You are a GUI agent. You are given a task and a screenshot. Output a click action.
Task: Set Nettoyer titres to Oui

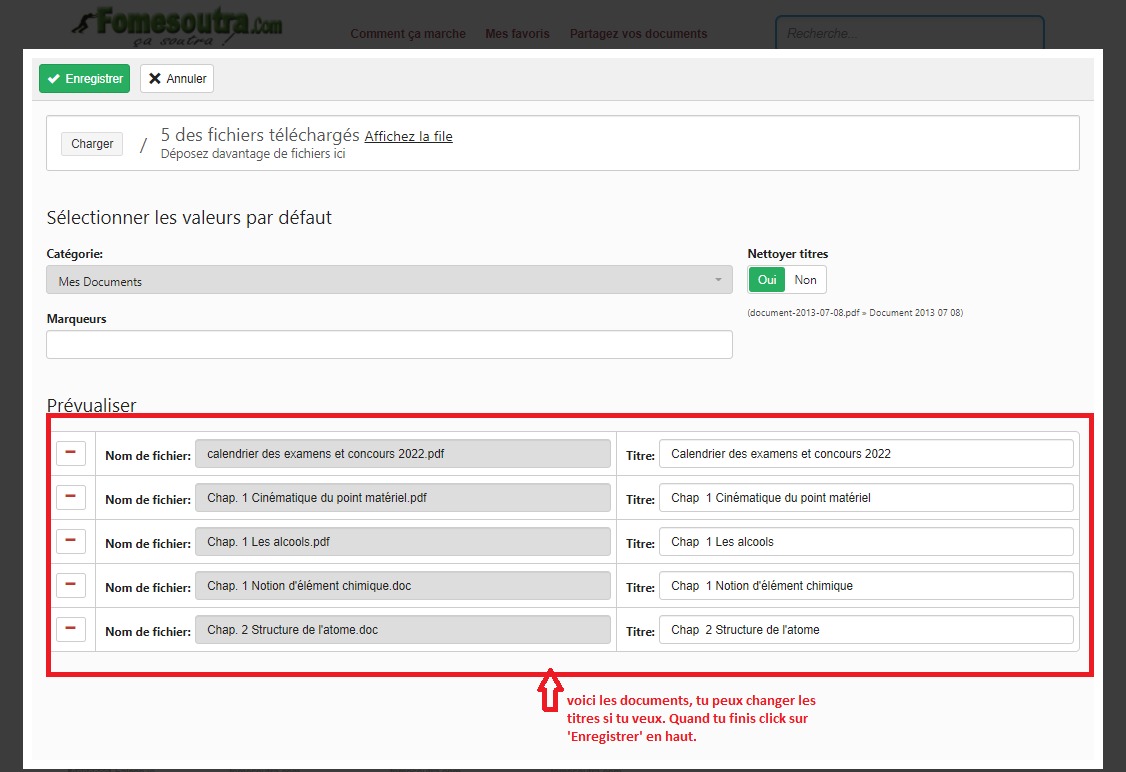click(x=766, y=280)
